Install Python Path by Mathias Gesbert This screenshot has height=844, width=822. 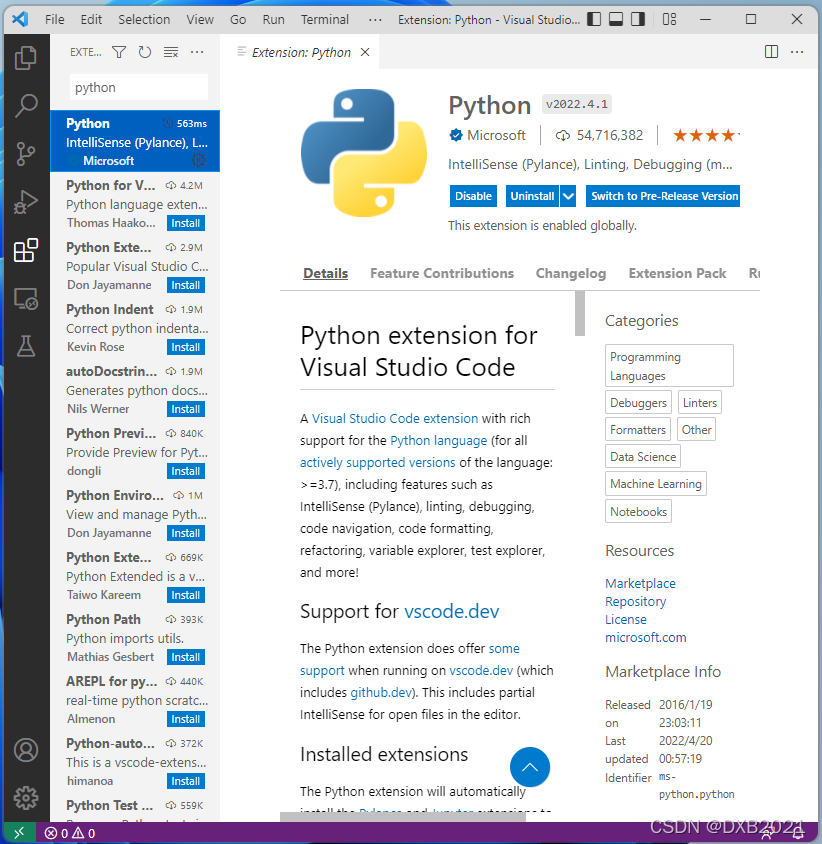coord(186,657)
